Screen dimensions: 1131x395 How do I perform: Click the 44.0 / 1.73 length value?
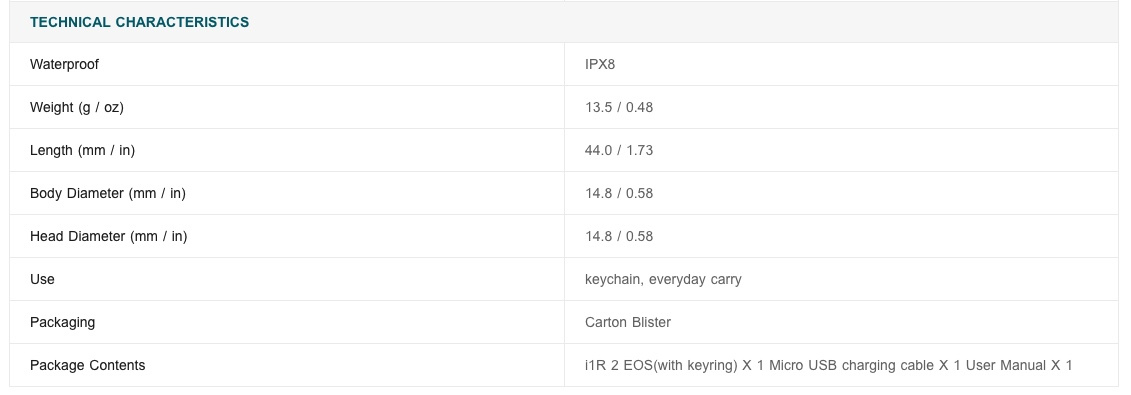619,151
